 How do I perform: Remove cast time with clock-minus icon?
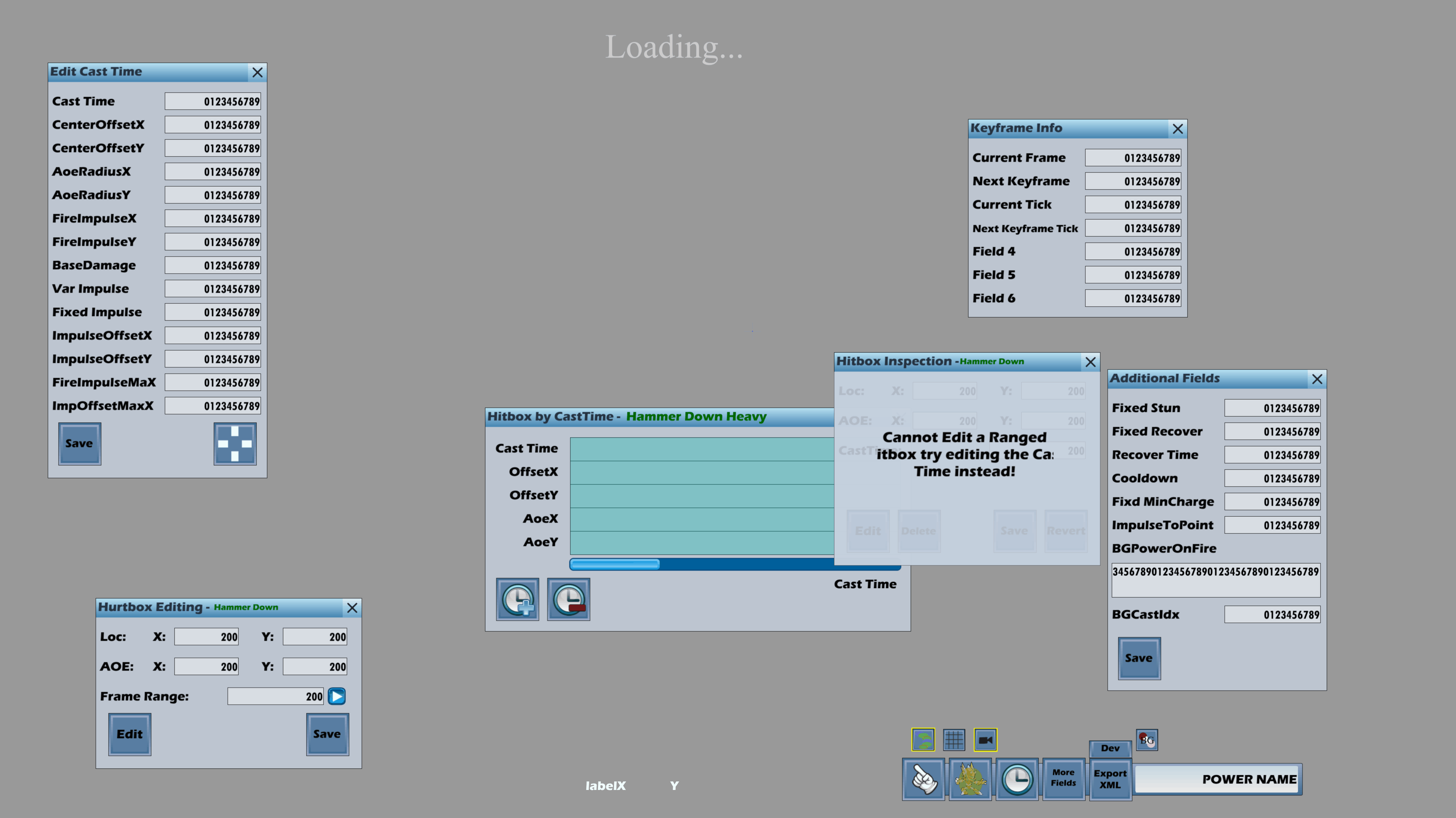coord(568,599)
